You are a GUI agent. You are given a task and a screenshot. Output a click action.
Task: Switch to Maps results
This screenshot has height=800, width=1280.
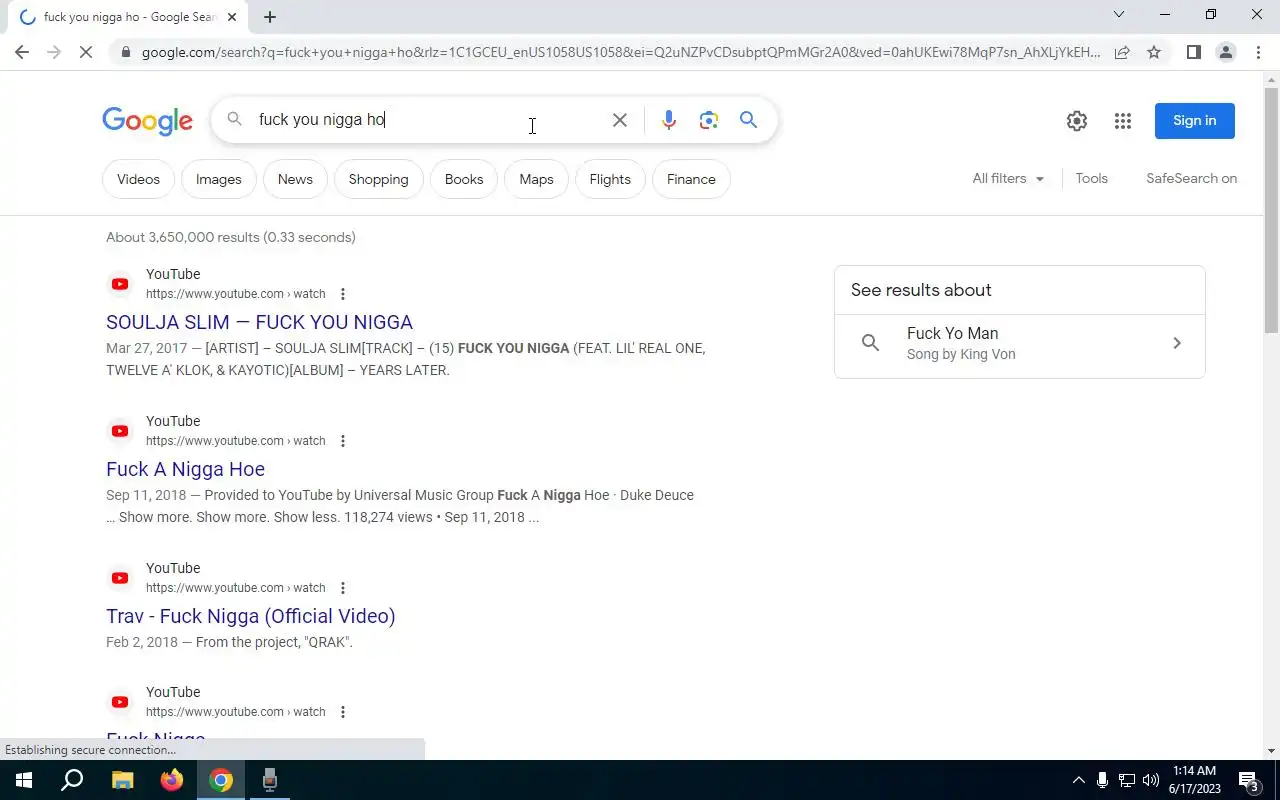(x=536, y=180)
